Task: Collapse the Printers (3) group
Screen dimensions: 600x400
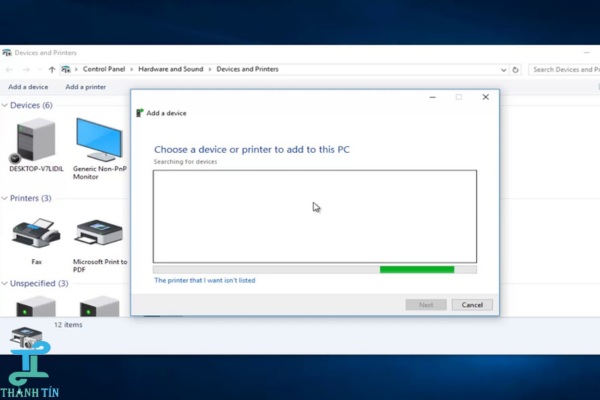Action: [x=5, y=198]
